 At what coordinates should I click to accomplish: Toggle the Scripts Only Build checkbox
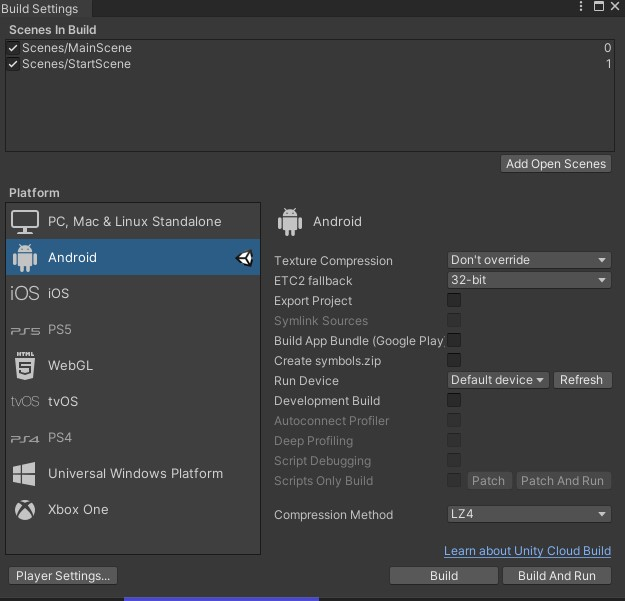(454, 480)
